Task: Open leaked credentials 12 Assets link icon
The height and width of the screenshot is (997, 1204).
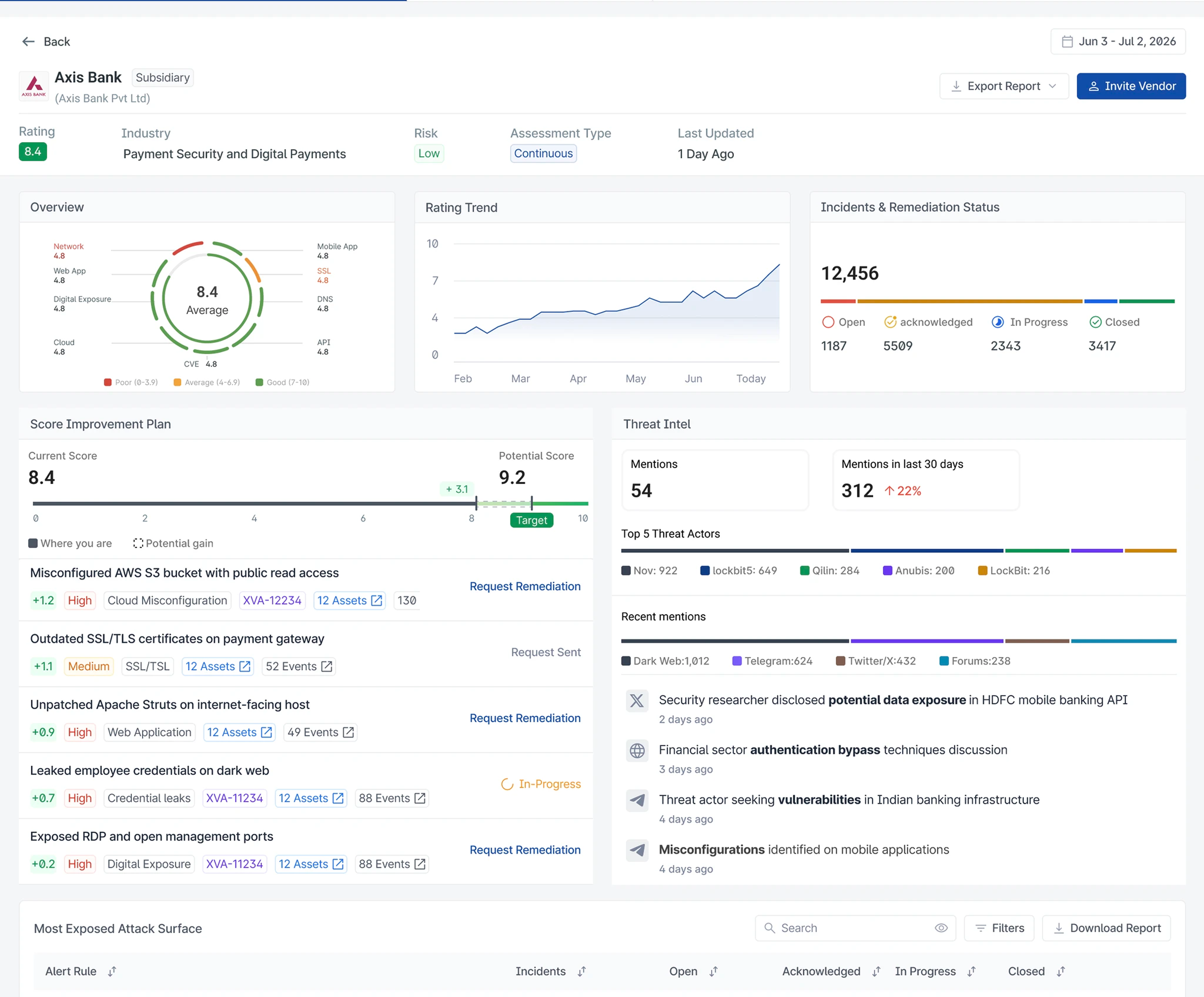Action: [x=338, y=798]
